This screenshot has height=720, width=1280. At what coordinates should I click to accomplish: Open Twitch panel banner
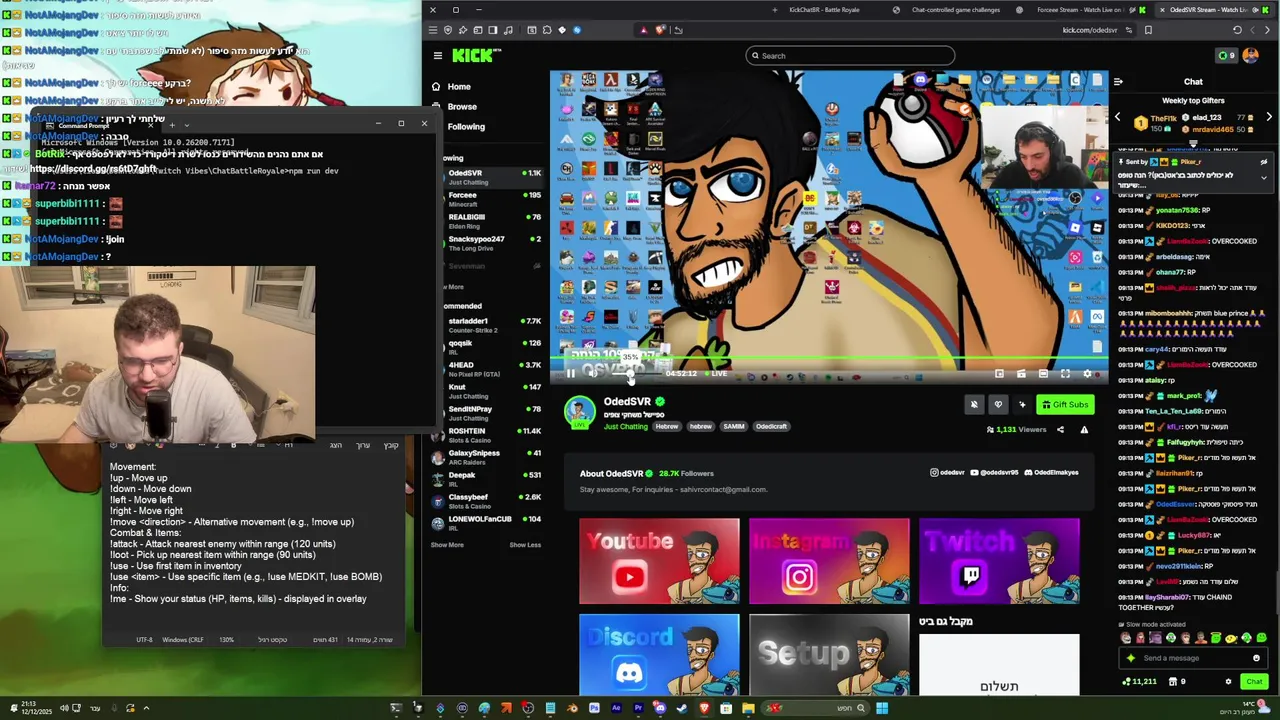pos(999,561)
